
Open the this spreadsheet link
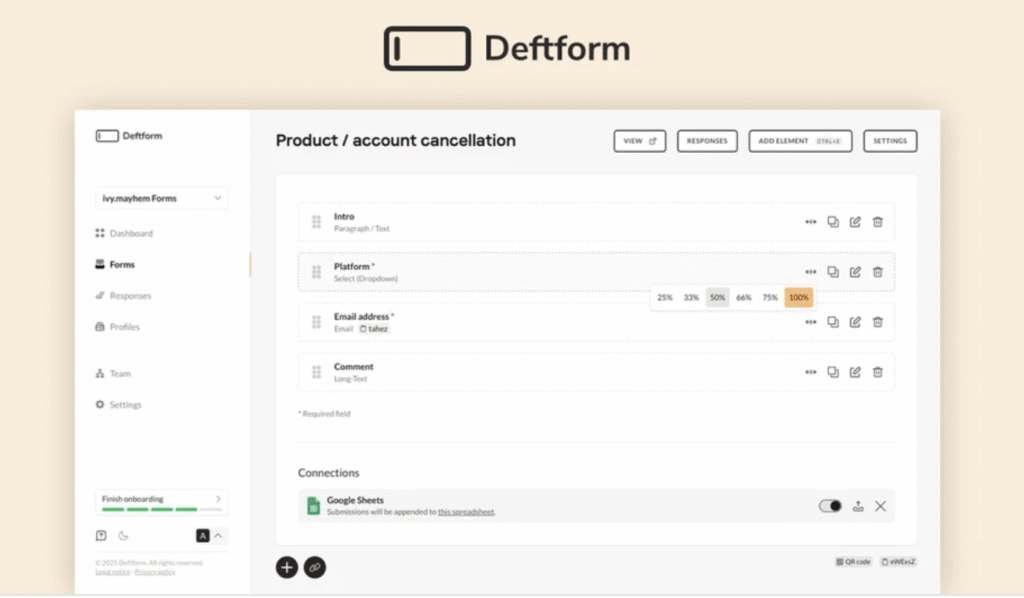coord(466,512)
